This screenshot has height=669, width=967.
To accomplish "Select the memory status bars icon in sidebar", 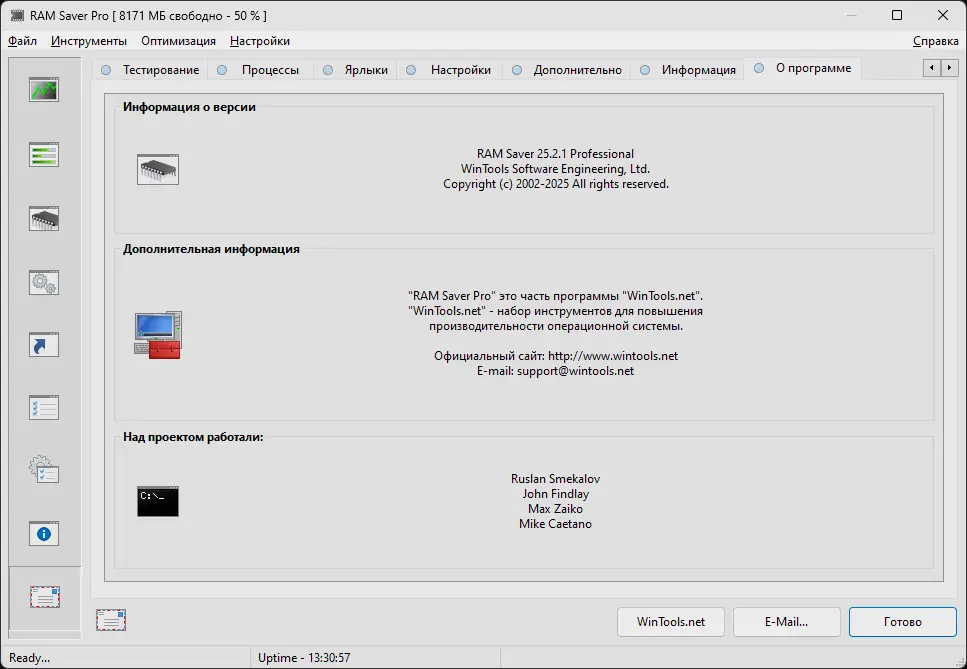I will [43, 154].
